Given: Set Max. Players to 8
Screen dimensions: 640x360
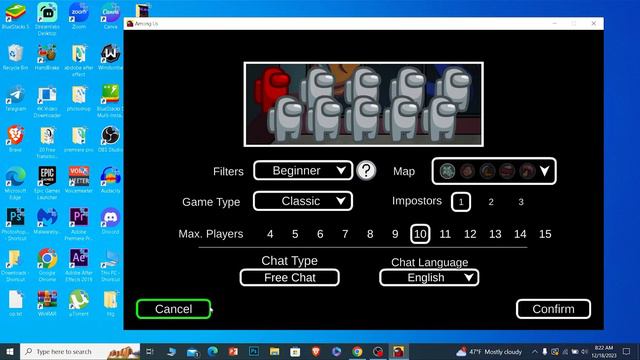Looking at the screenshot, I should point(370,234).
